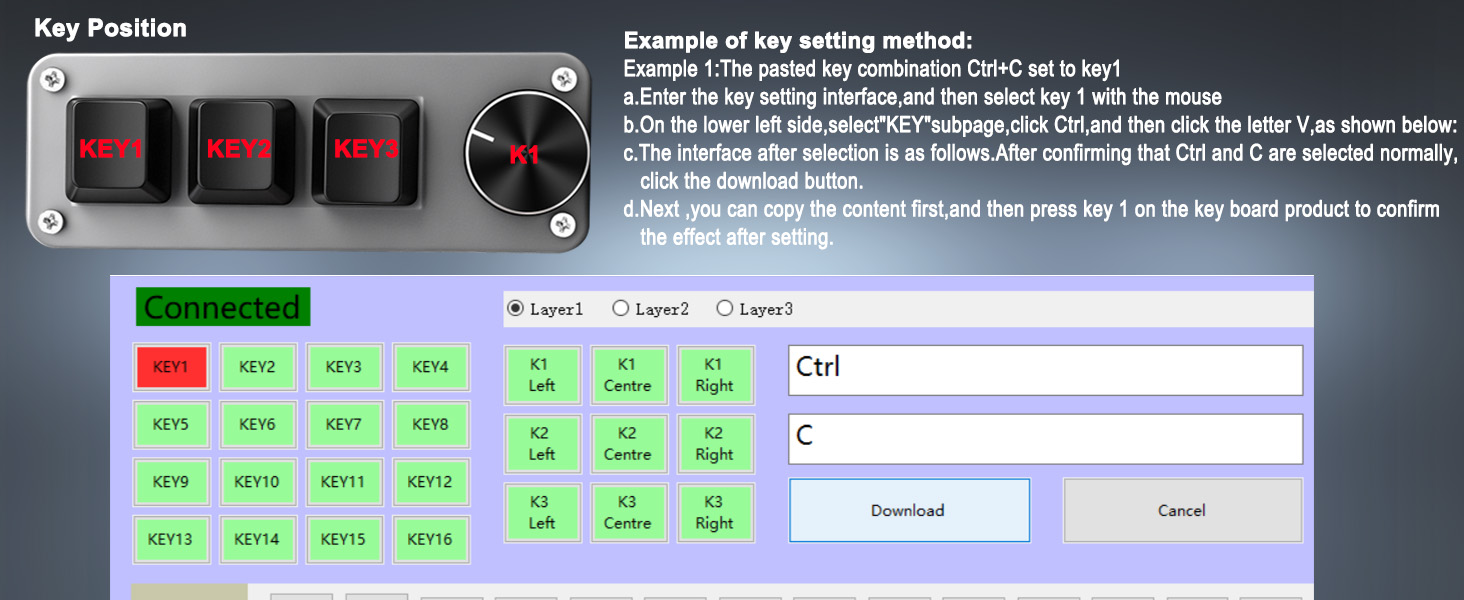Image resolution: width=1464 pixels, height=600 pixels.
Task: Choose the K2 Left knob action
Action: point(542,444)
